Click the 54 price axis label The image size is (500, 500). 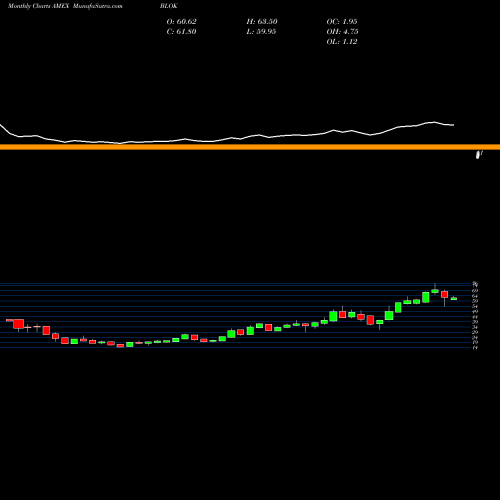(x=475, y=306)
